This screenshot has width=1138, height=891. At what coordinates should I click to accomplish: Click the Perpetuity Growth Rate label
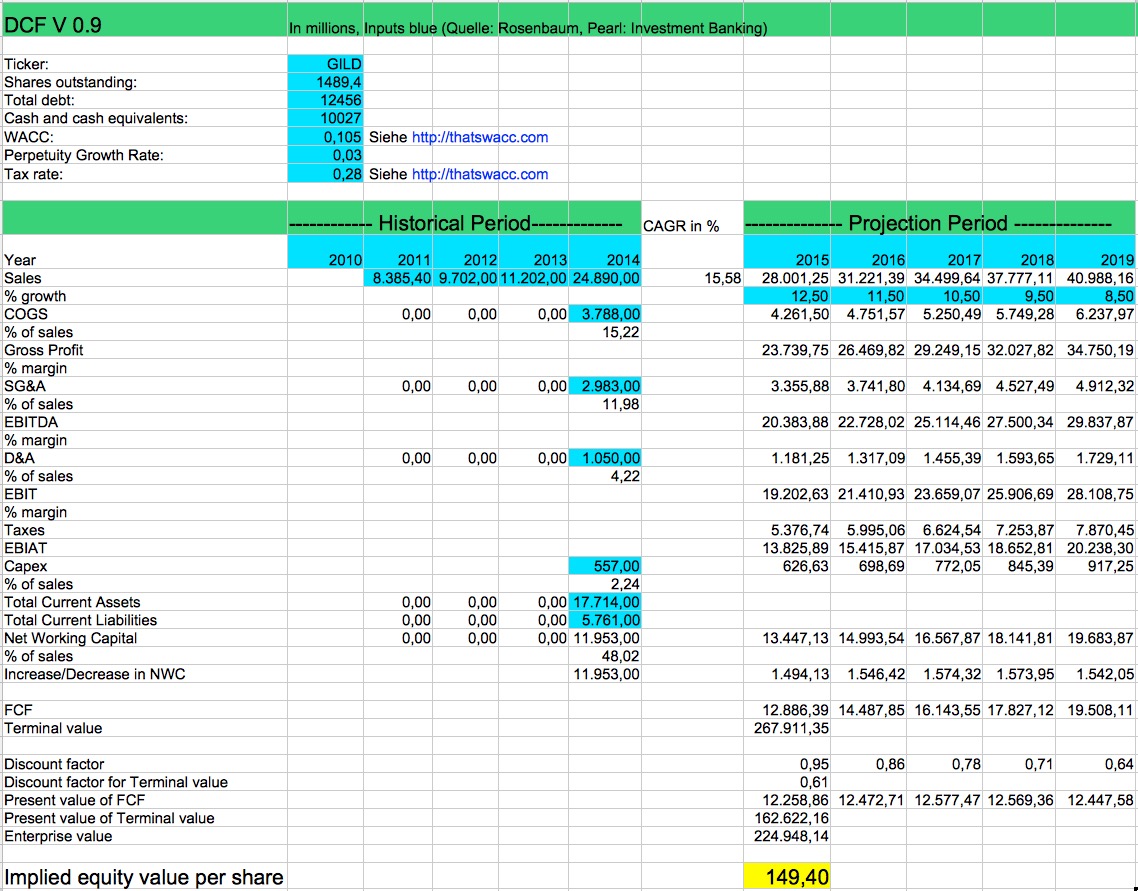[83, 155]
